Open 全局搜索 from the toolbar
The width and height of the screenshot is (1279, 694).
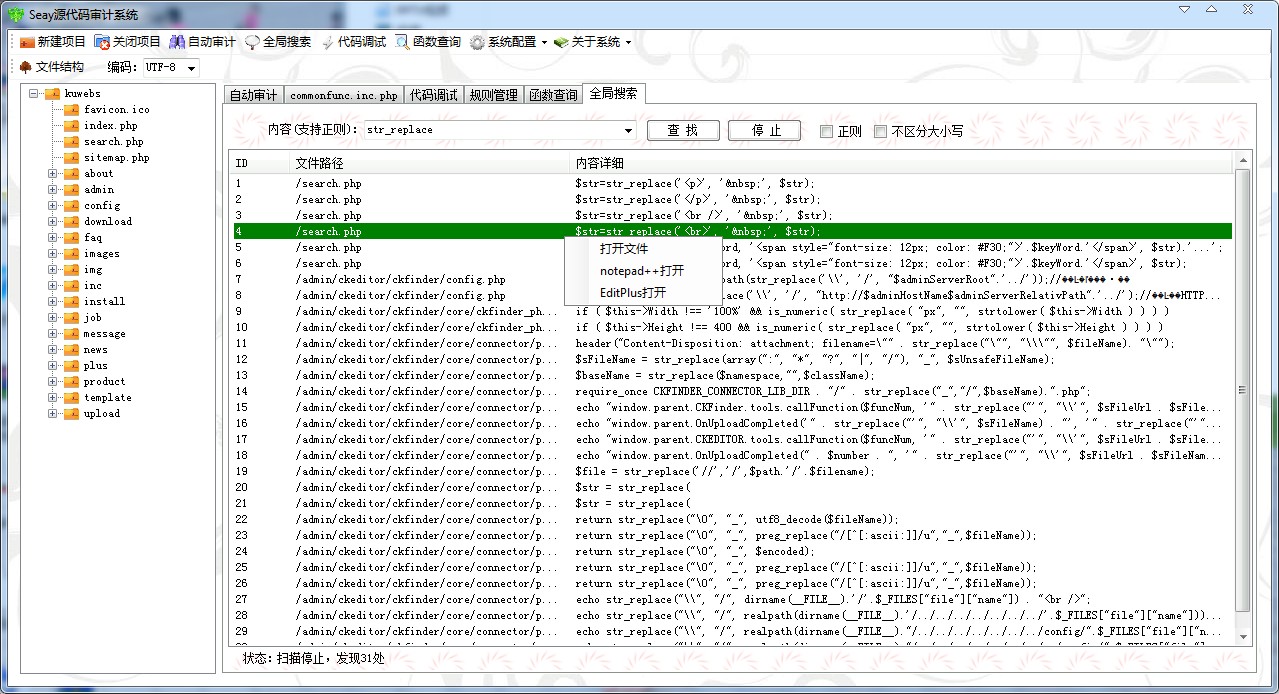click(253, 42)
